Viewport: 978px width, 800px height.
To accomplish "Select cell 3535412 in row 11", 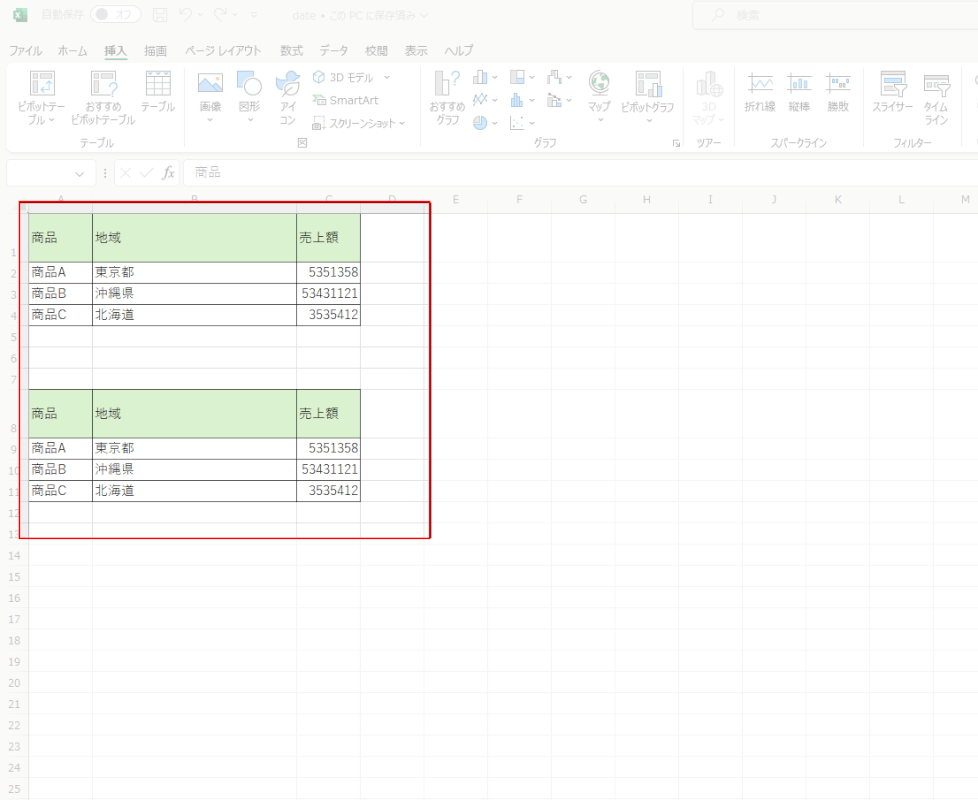I will click(x=329, y=491).
